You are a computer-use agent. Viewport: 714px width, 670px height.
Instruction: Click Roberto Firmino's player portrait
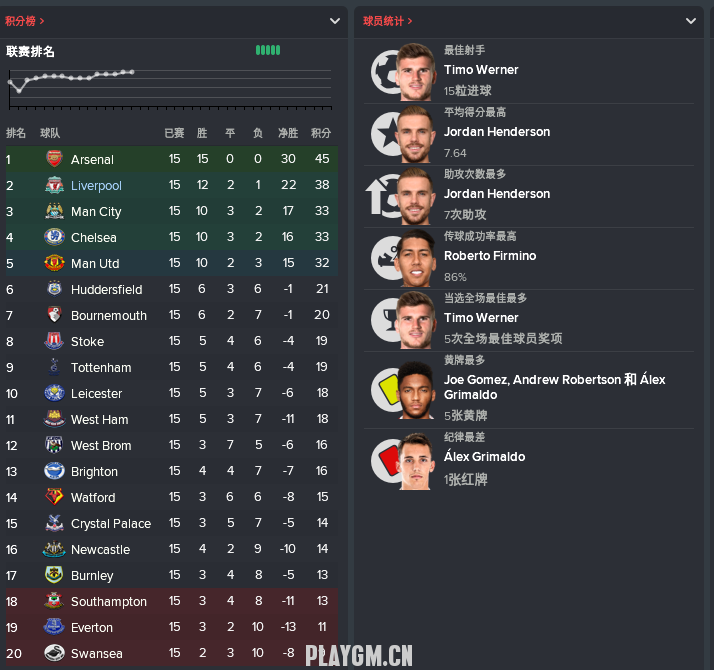[x=415, y=259]
